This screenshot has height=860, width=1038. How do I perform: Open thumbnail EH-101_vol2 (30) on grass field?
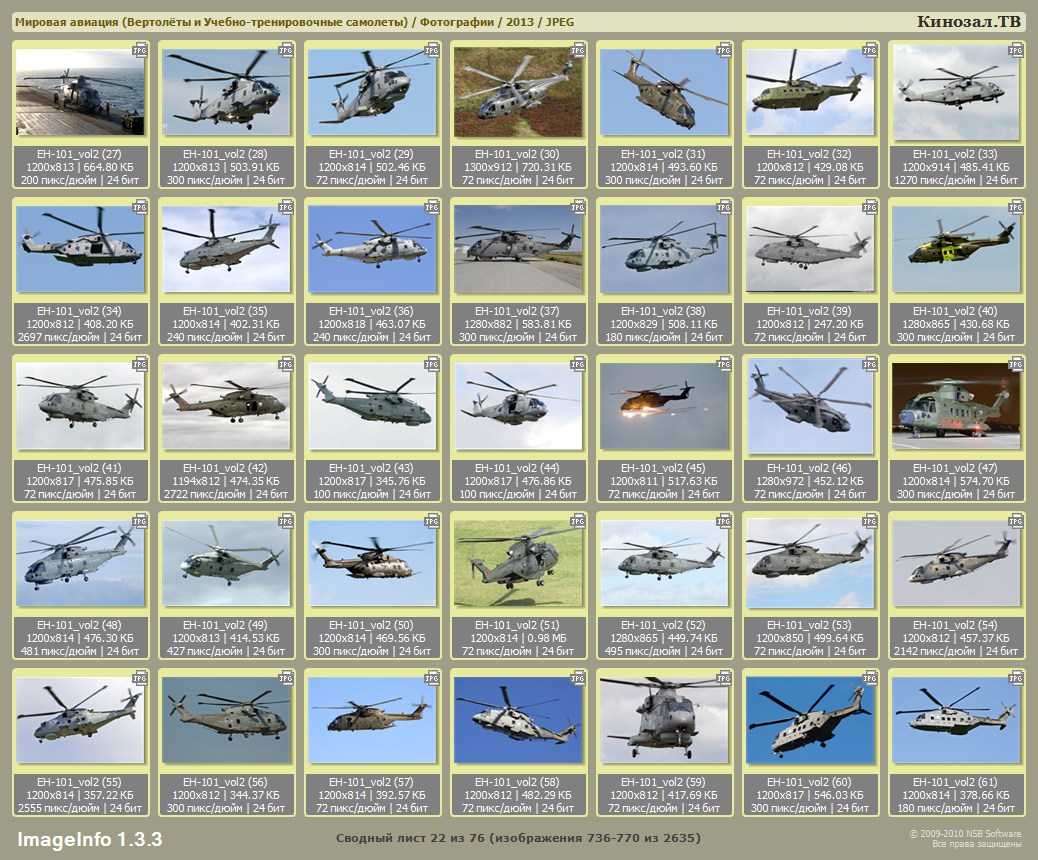click(518, 92)
